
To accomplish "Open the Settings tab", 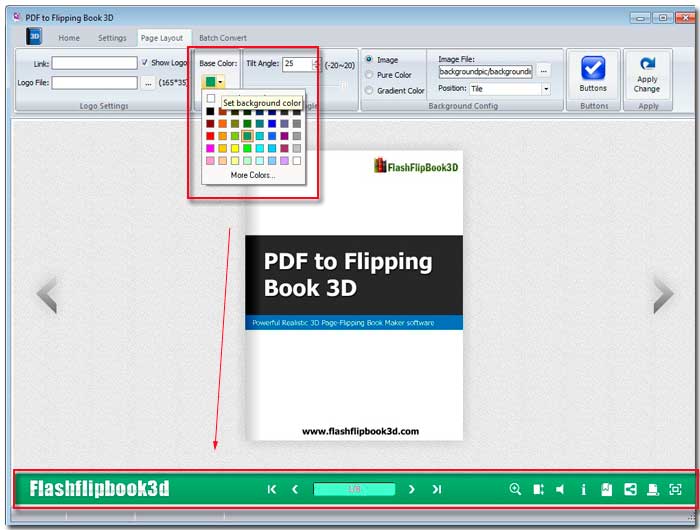I will 112,38.
